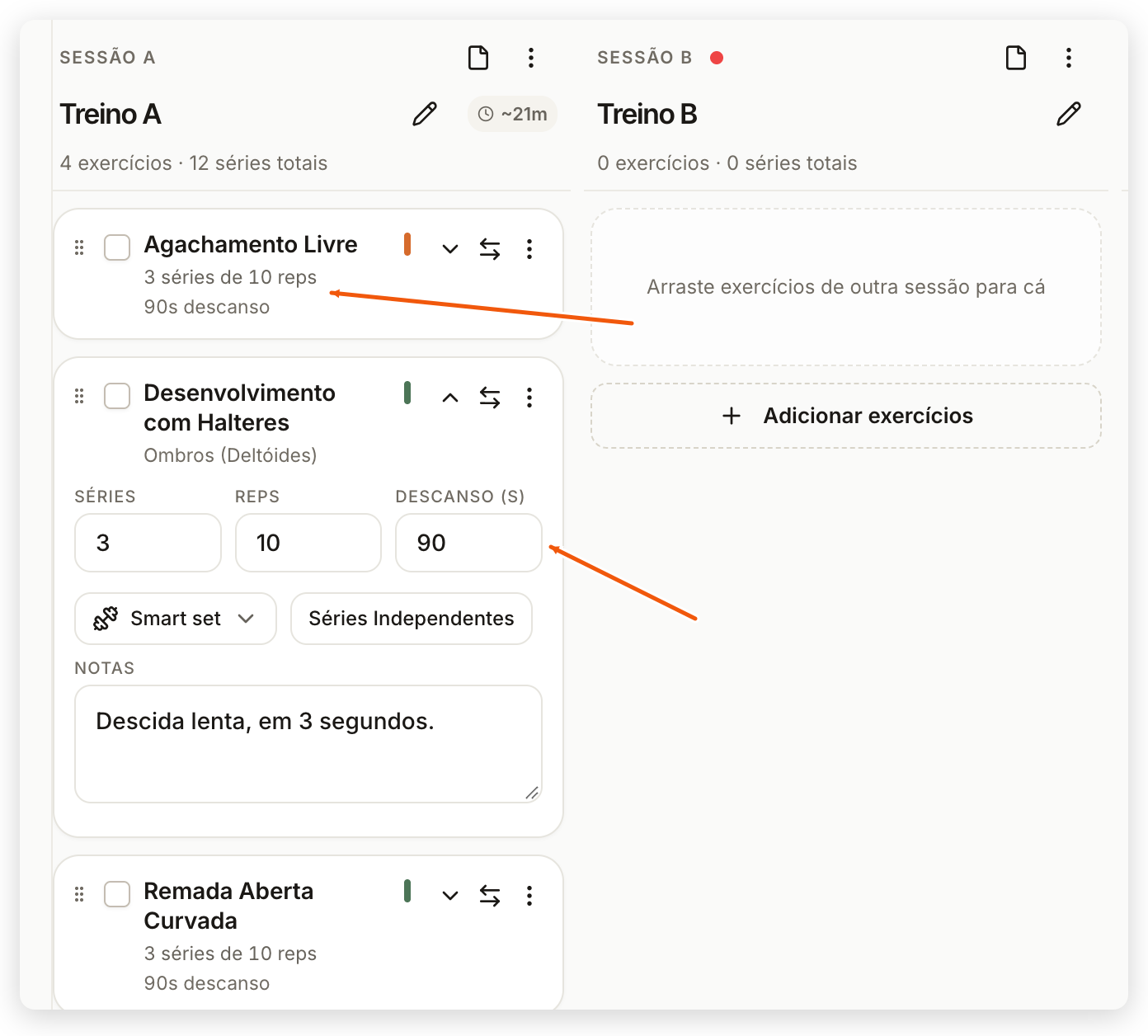The width and height of the screenshot is (1148, 1036).
Task: Click the Séries input field
Action: pyautogui.click(x=148, y=543)
